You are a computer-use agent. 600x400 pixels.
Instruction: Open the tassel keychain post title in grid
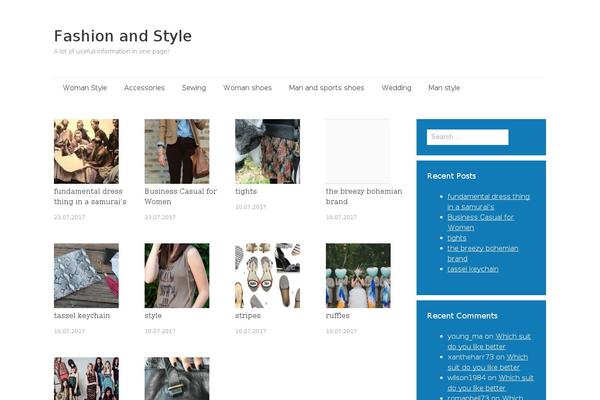tap(82, 316)
